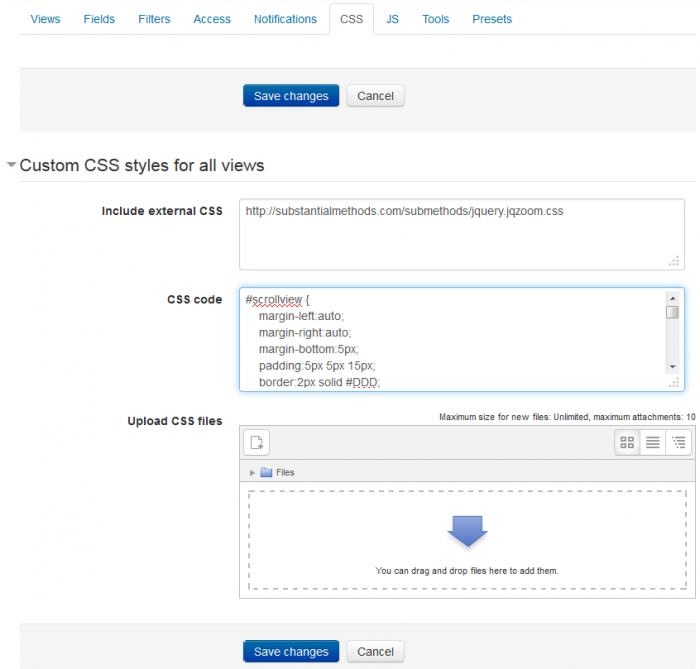Image resolution: width=700 pixels, height=669 pixels.
Task: Open the Notifications tab
Action: coord(285,19)
